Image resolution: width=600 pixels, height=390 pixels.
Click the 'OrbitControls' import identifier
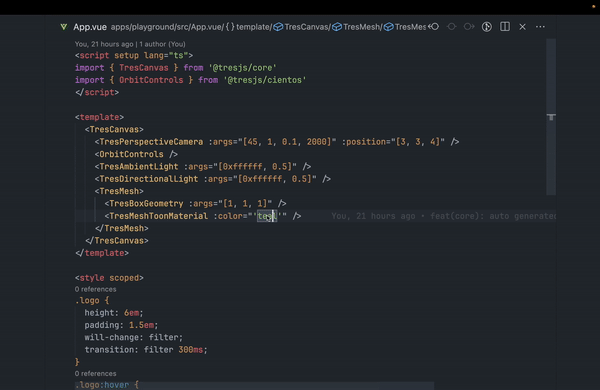151,80
